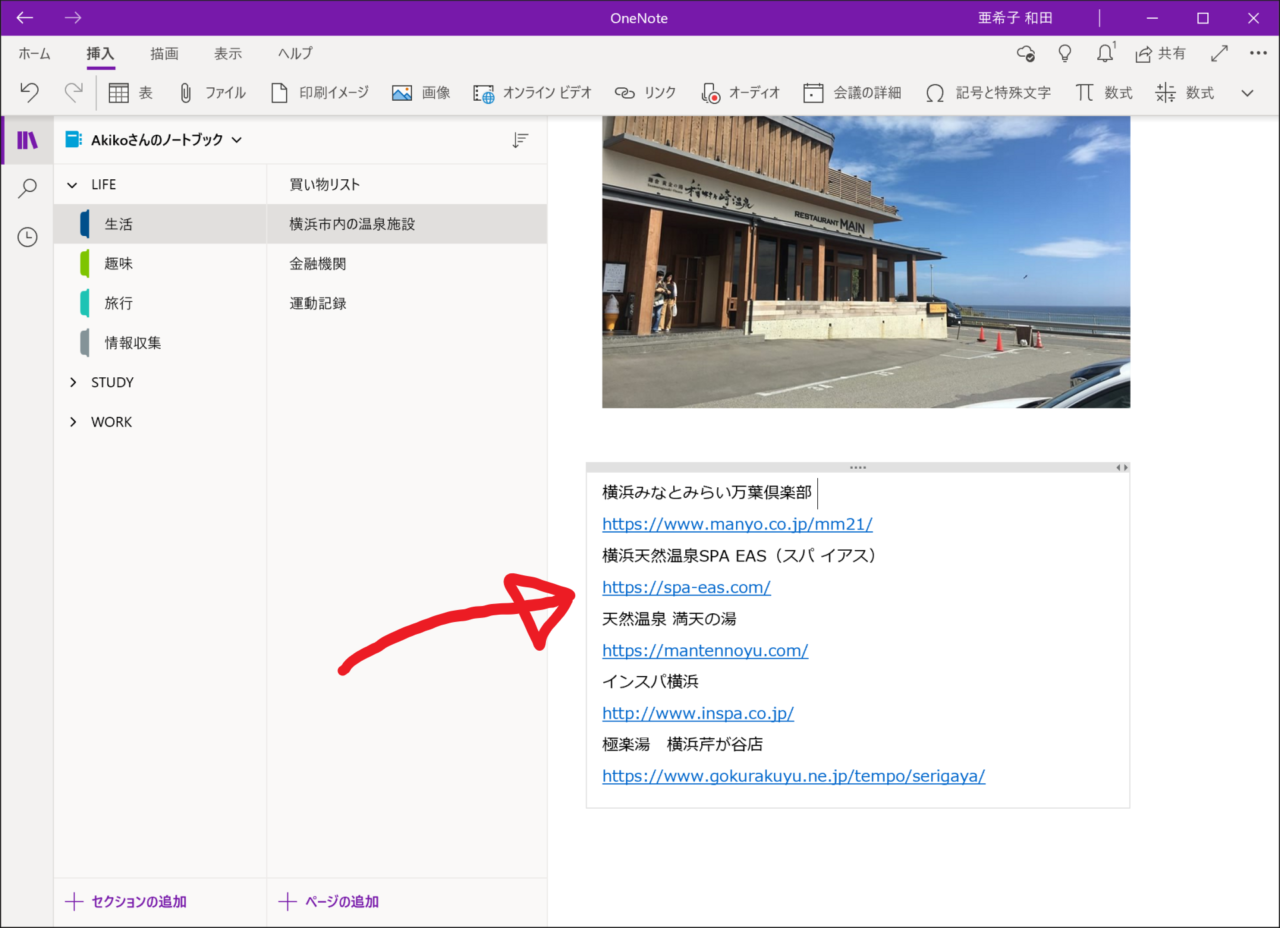
Task: Switch to the 描画 tab
Action: pos(164,54)
